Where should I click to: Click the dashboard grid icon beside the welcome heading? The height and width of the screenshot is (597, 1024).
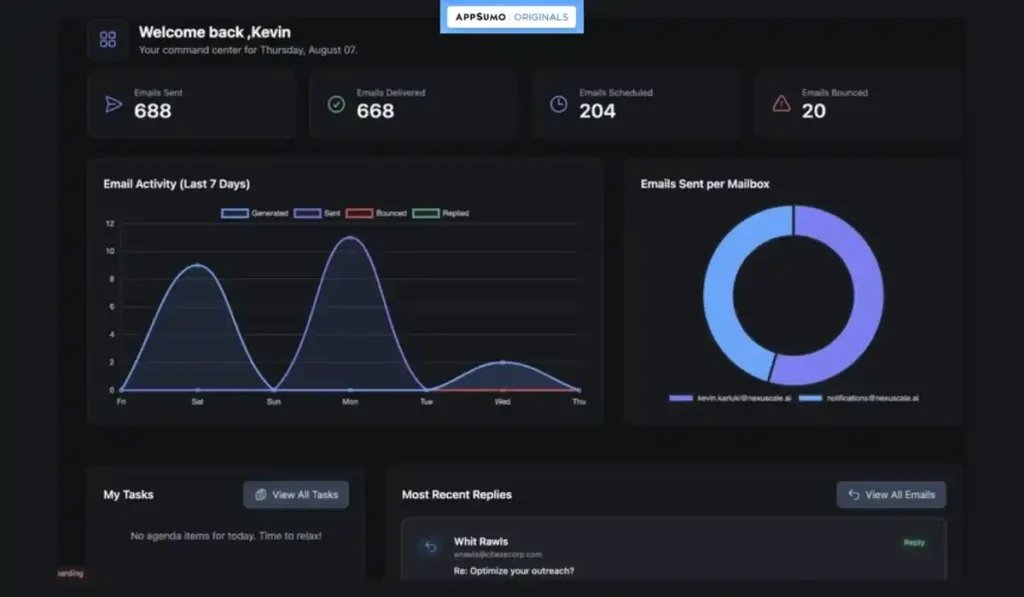click(108, 40)
